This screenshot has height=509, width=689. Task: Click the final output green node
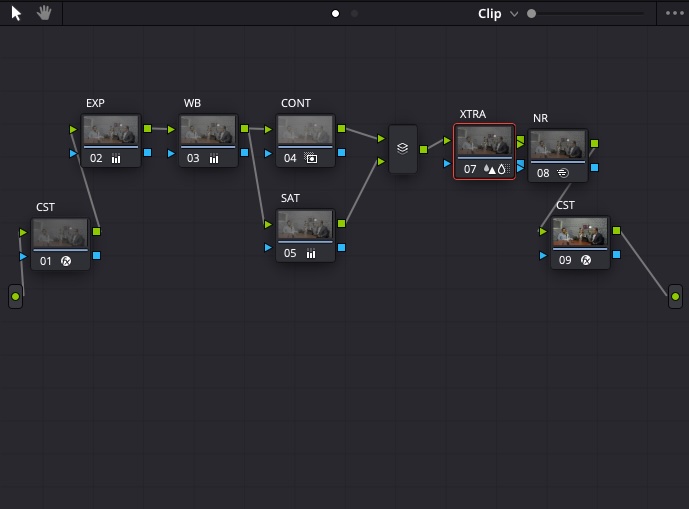point(675,296)
